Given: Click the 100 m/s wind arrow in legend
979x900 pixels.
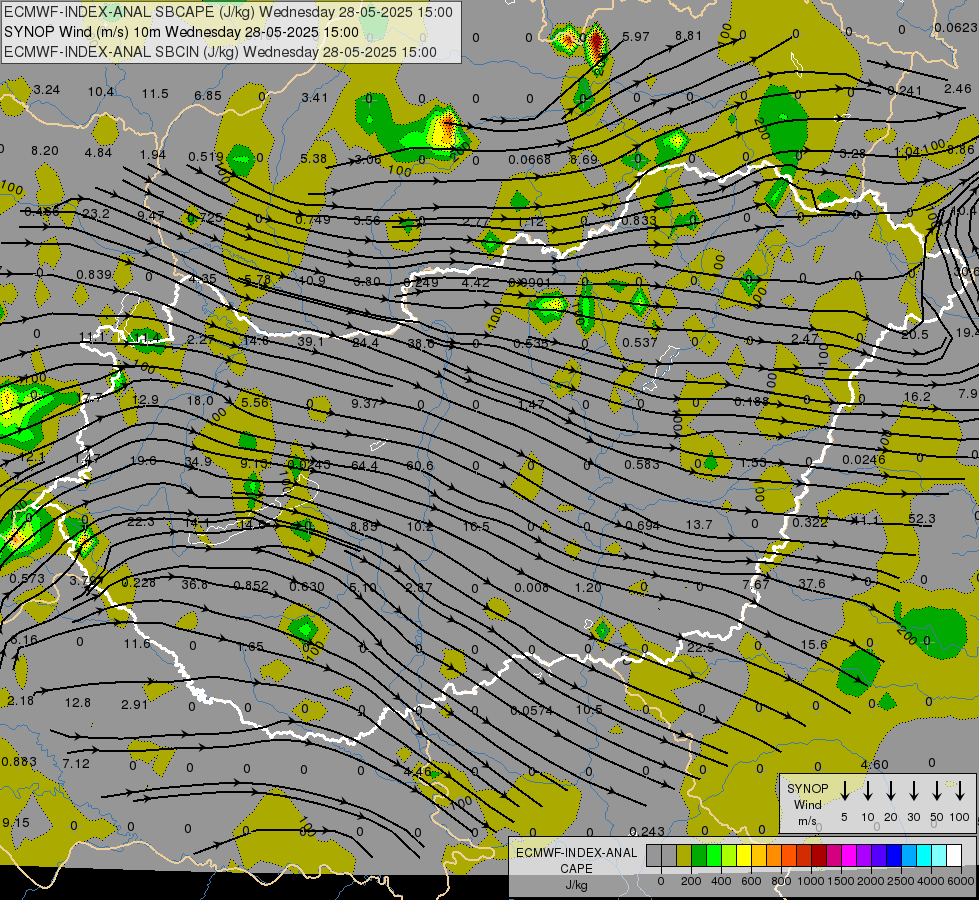Looking at the screenshot, I should pyautogui.click(x=960, y=790).
